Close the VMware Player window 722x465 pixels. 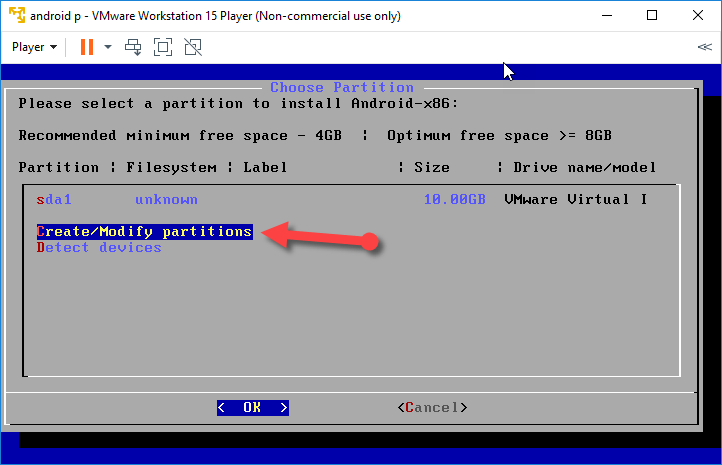[698, 15]
